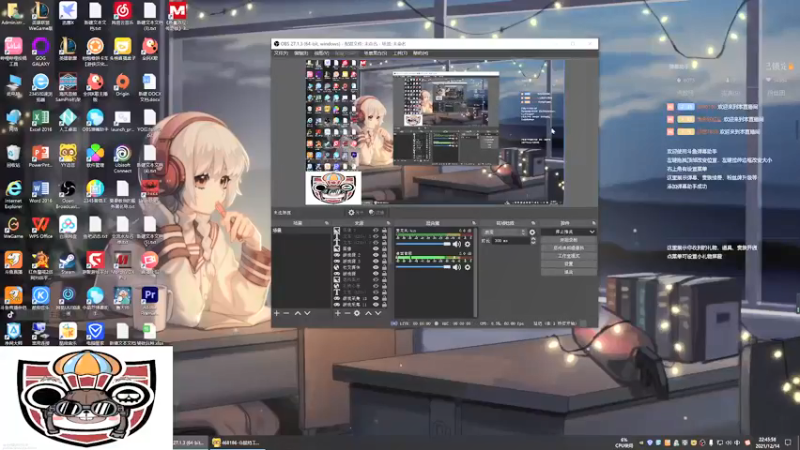The width and height of the screenshot is (800, 450).
Task: Click Start Recording (开始录制) button
Action: 569,240
